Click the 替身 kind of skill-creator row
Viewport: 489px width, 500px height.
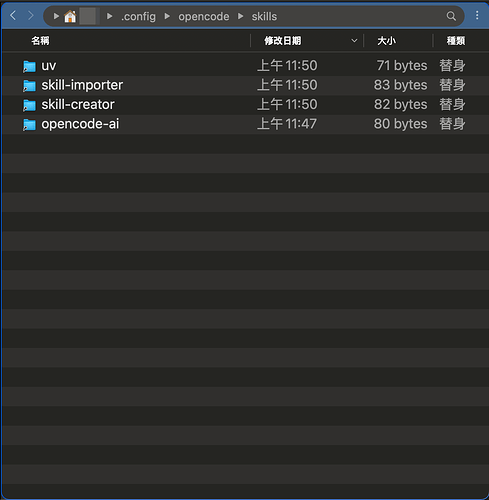pyautogui.click(x=452, y=104)
